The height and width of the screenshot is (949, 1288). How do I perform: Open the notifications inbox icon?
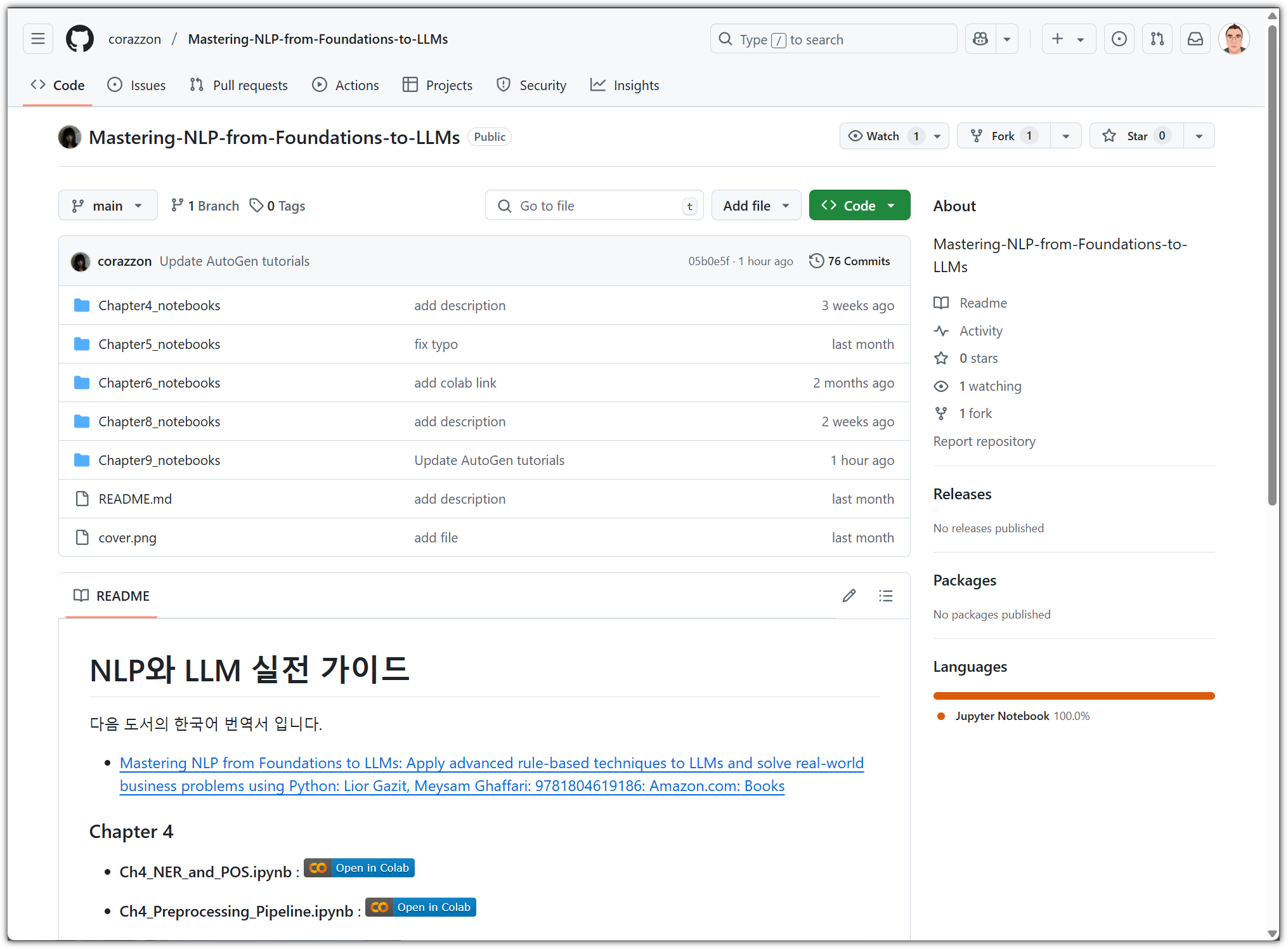tap(1195, 39)
